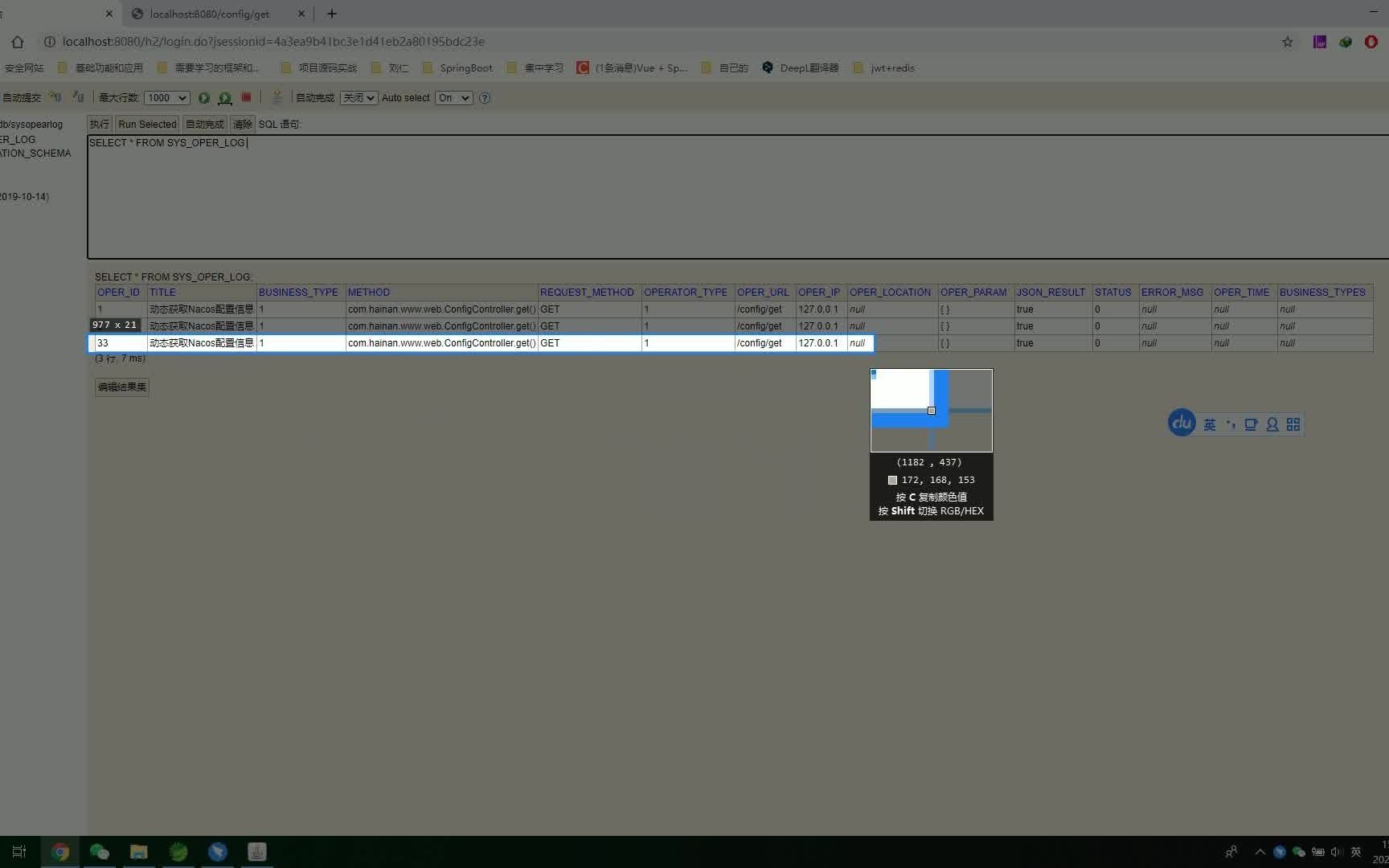
Task: Open the H2 help question-mark icon
Action: tap(485, 98)
